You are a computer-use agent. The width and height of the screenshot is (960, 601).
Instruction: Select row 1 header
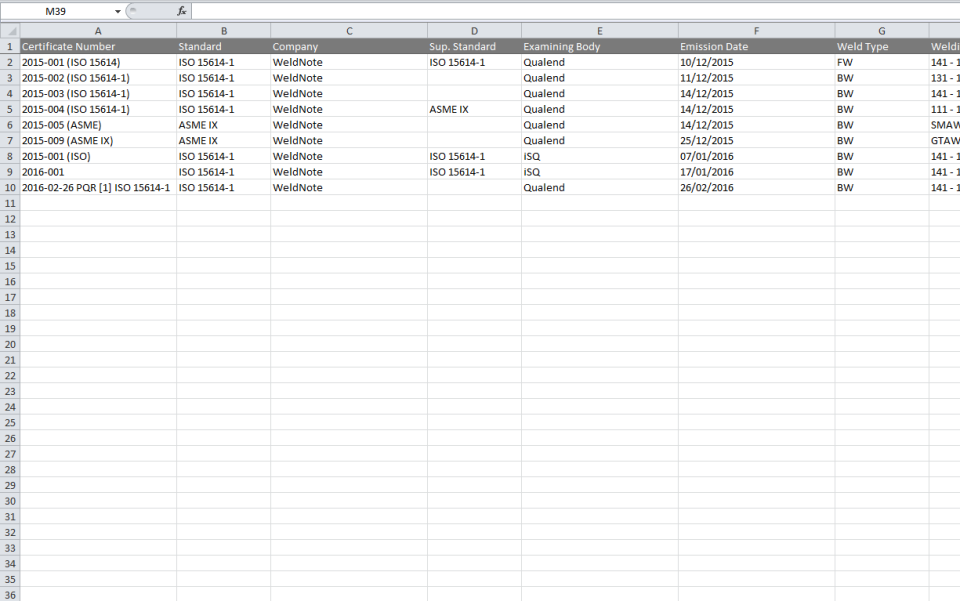point(10,47)
